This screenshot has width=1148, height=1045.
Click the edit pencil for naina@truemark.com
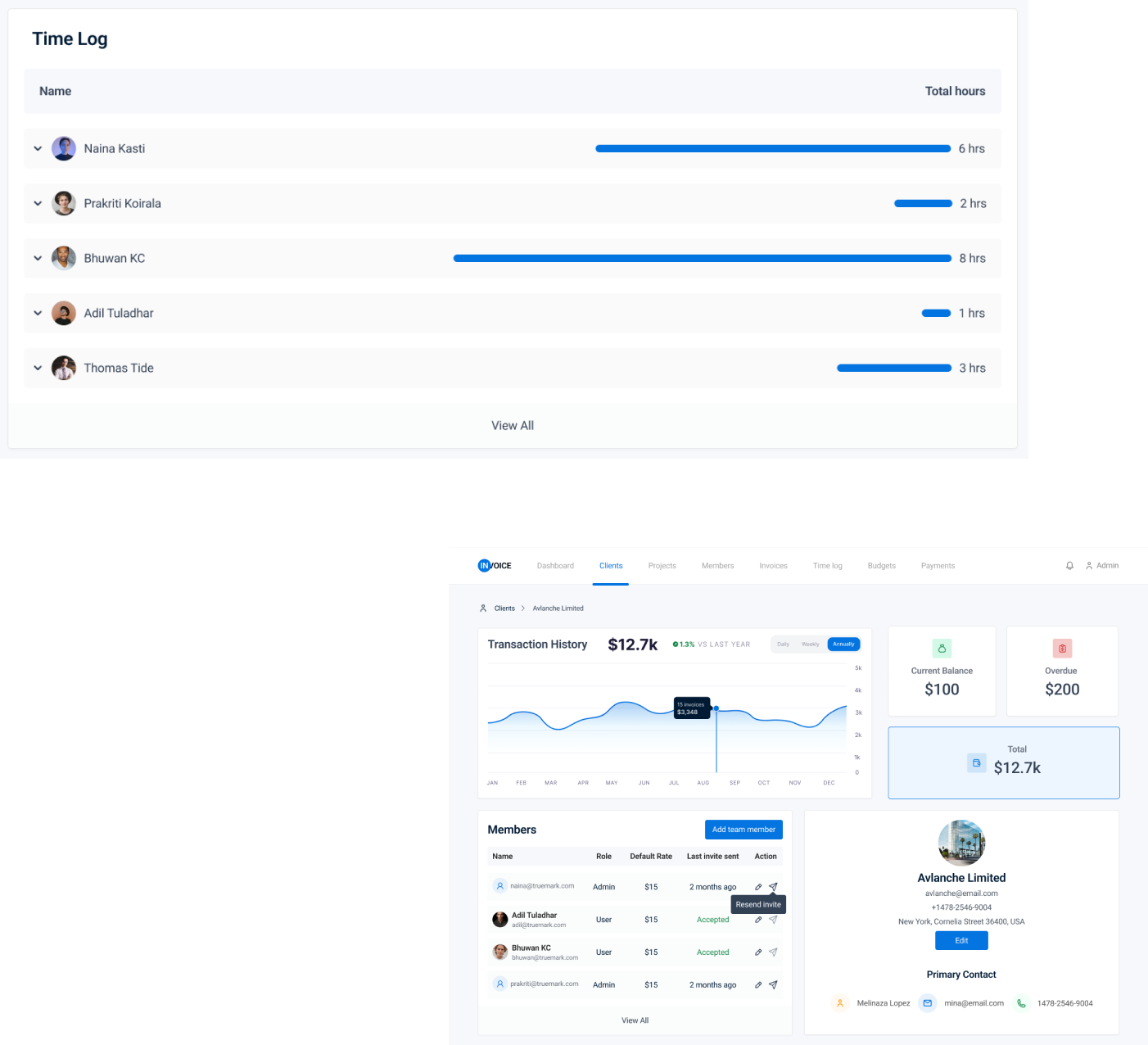(758, 887)
